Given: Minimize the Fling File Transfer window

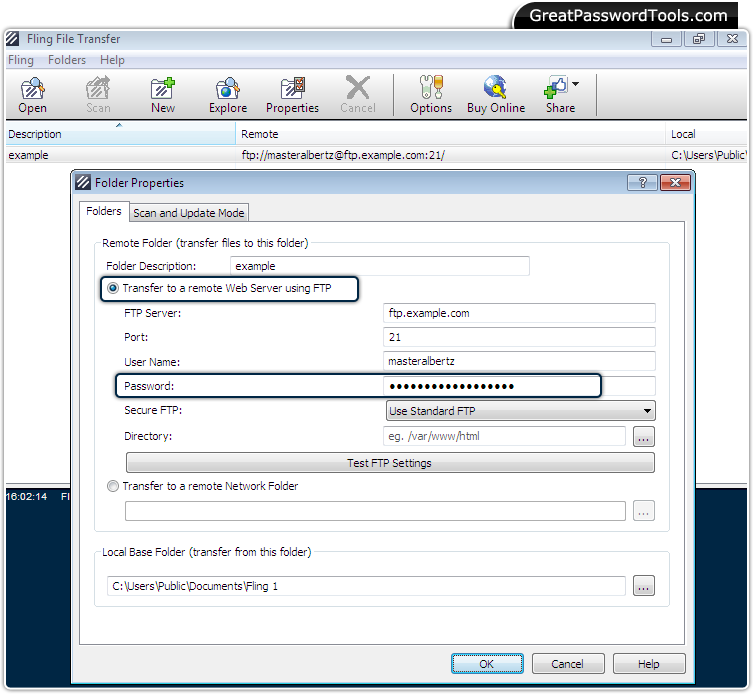Looking at the screenshot, I should tap(666, 39).
